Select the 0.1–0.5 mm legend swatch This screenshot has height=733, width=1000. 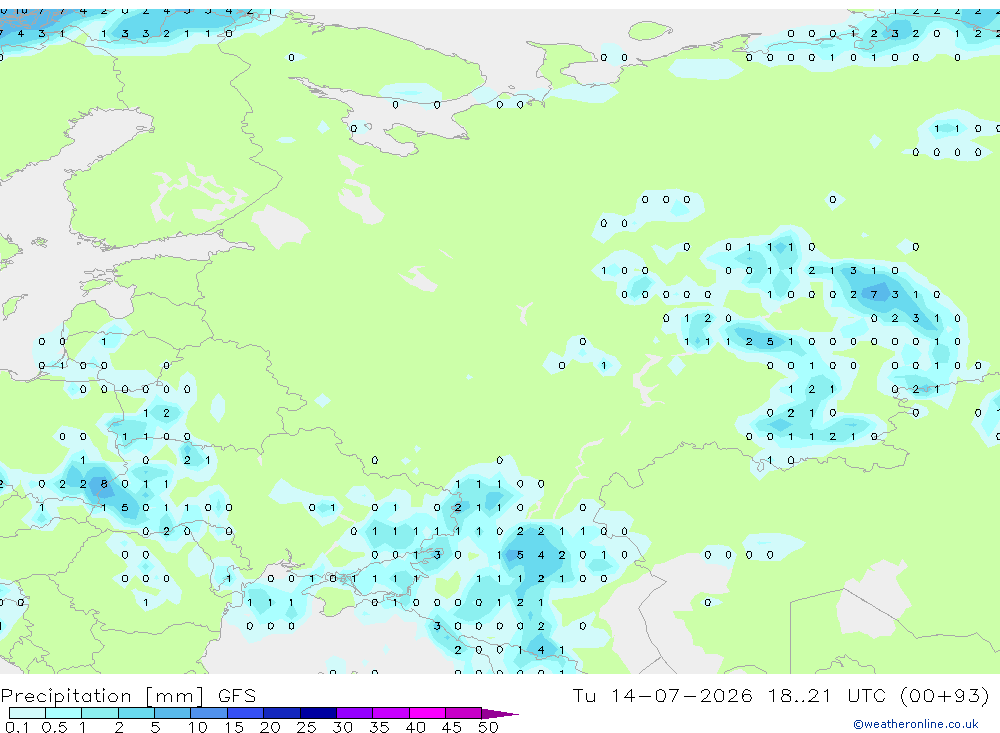27,713
